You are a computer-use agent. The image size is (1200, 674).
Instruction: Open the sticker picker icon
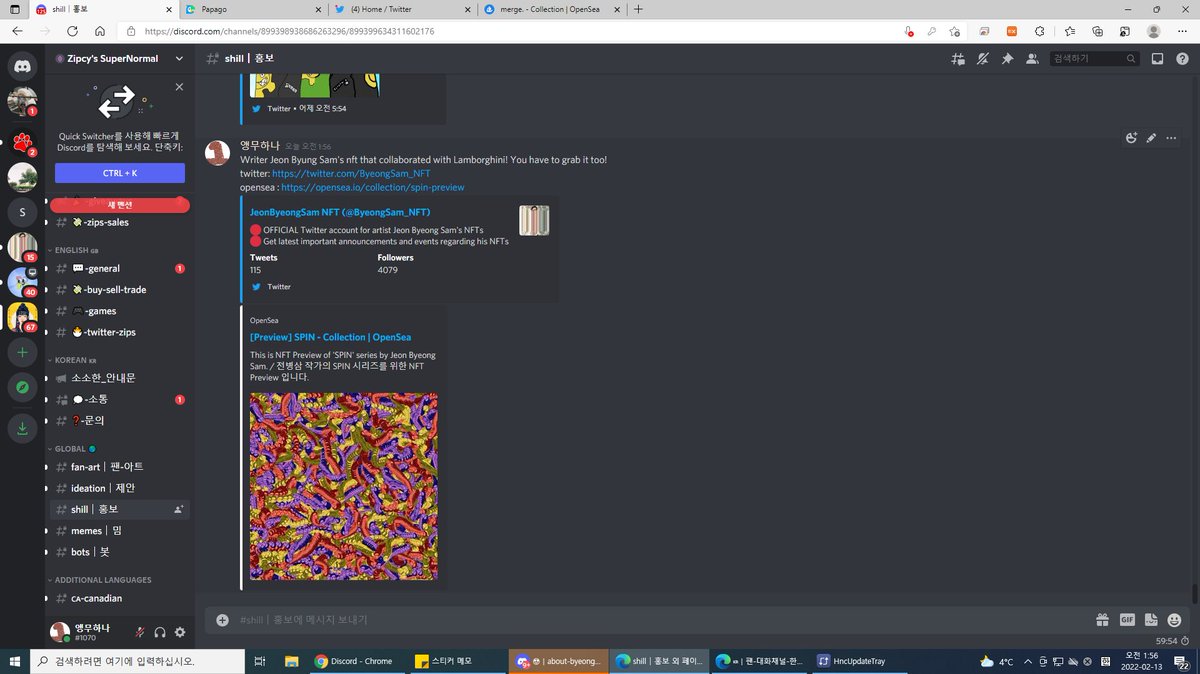click(1151, 620)
